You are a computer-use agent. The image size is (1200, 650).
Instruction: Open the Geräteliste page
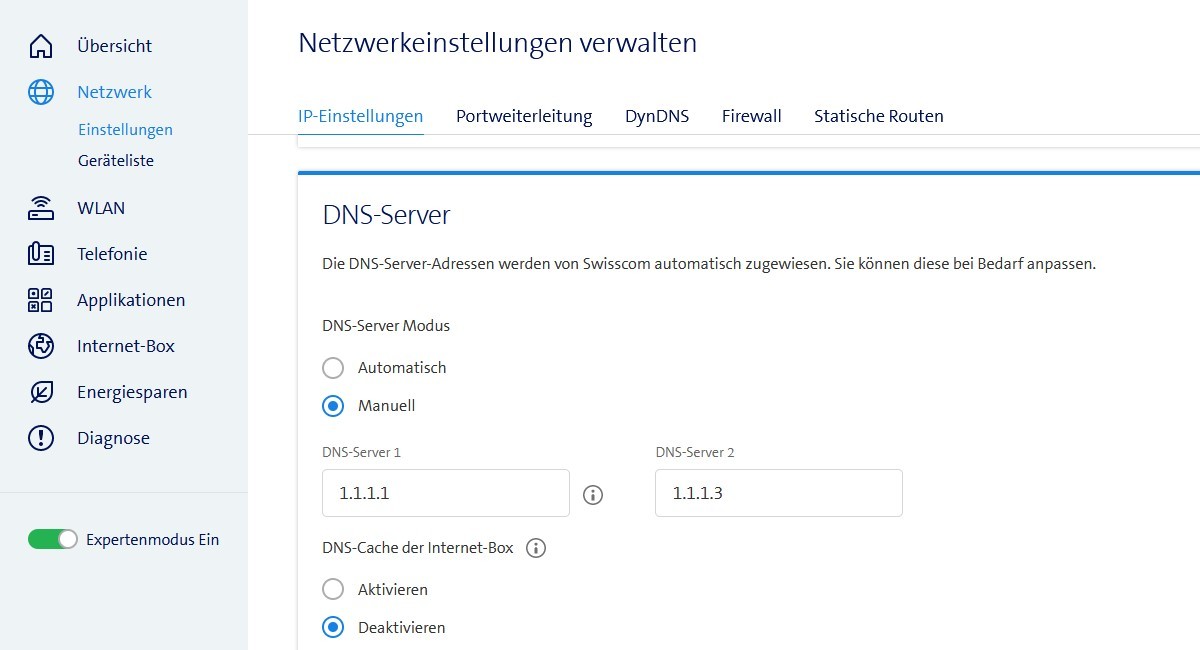pyautogui.click(x=115, y=160)
